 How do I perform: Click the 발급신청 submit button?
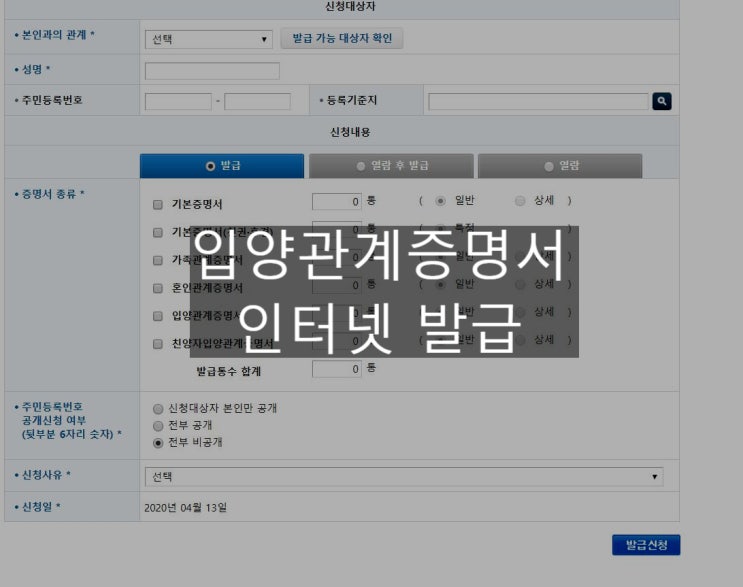[x=646, y=545]
